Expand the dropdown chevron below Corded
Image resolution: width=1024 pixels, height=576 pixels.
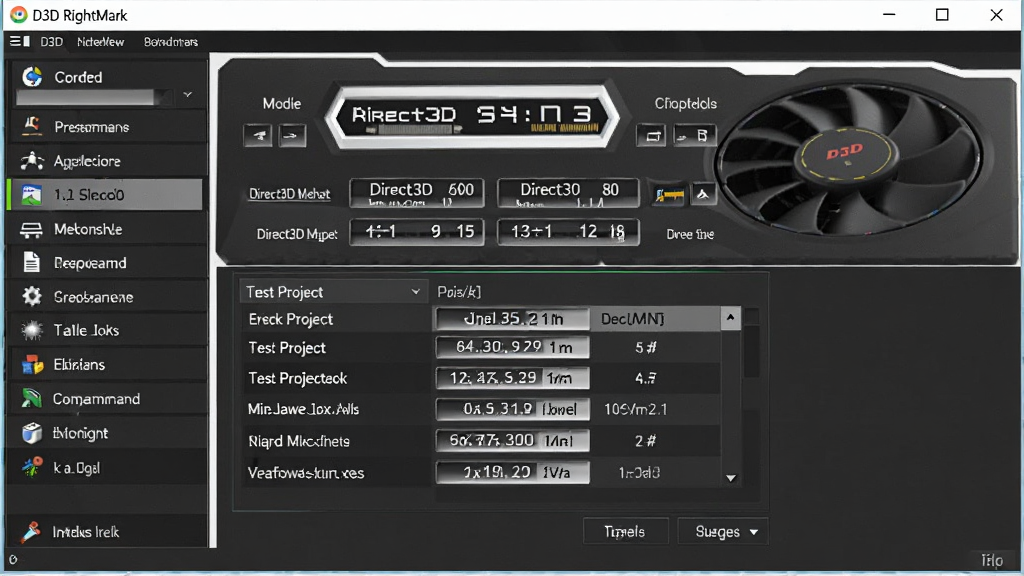click(188, 95)
